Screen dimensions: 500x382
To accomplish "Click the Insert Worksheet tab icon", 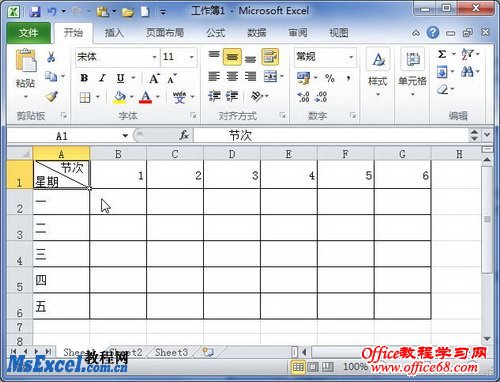I will 208,352.
